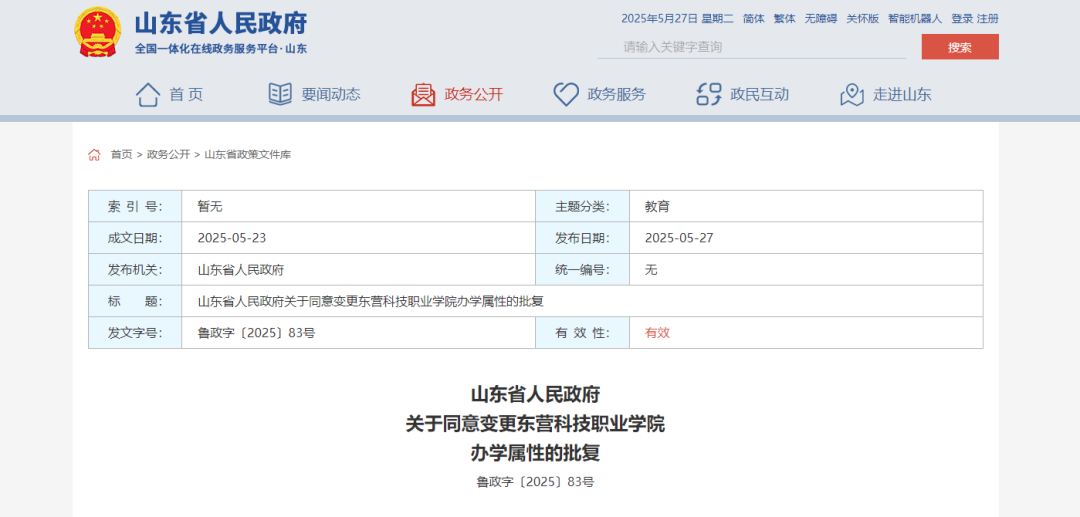The width and height of the screenshot is (1080, 517).
Task: Click the 暂无 index number value
Action: pos(210,206)
